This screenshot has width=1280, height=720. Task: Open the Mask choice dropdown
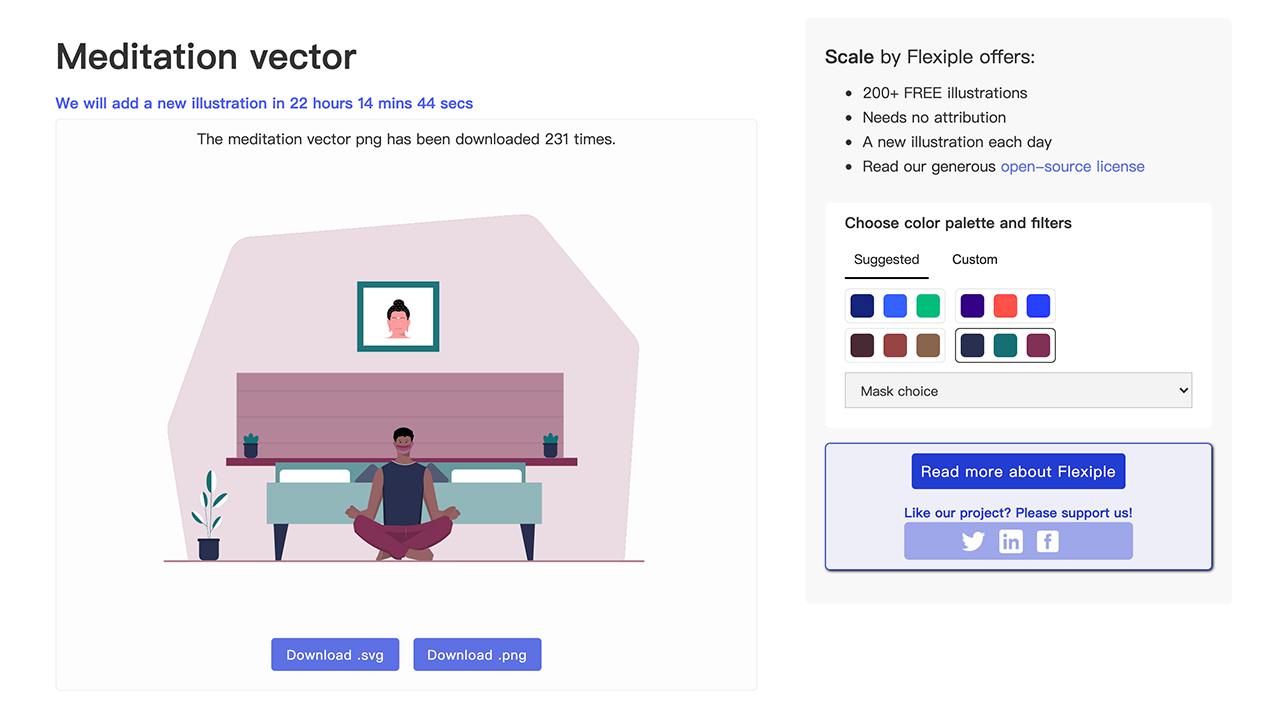pyautogui.click(x=1018, y=391)
